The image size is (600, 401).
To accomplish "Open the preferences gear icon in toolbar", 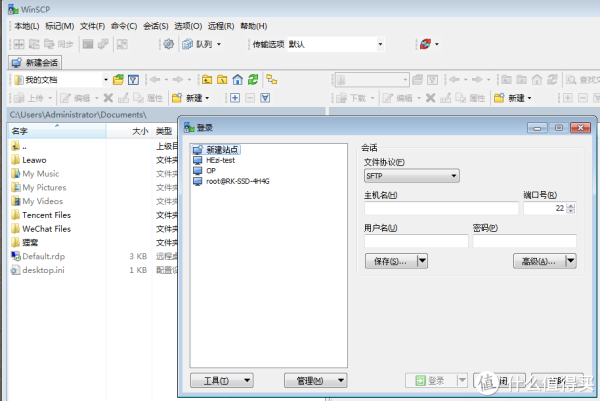I will pyautogui.click(x=168, y=44).
